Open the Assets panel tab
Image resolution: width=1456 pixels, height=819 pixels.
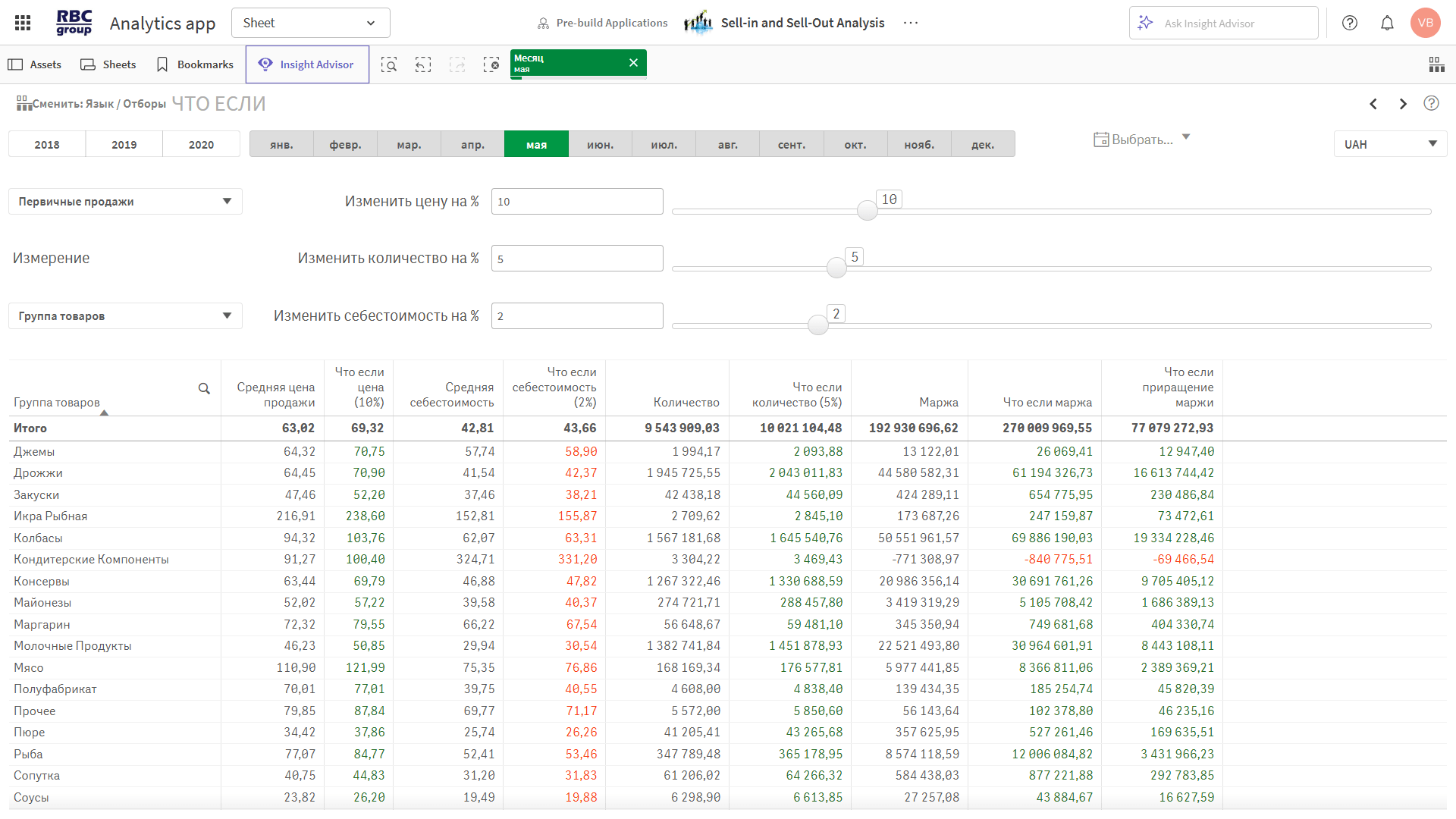[x=35, y=64]
